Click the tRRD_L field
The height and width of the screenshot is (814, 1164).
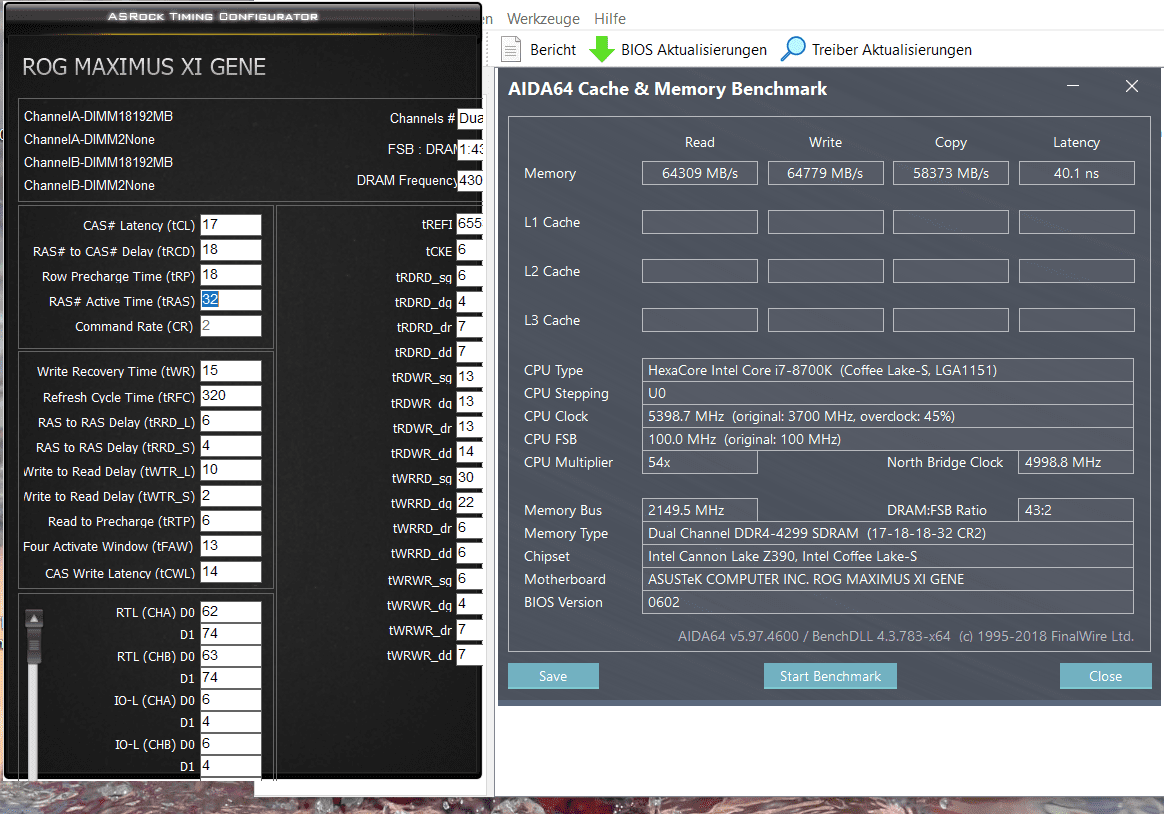click(231, 421)
